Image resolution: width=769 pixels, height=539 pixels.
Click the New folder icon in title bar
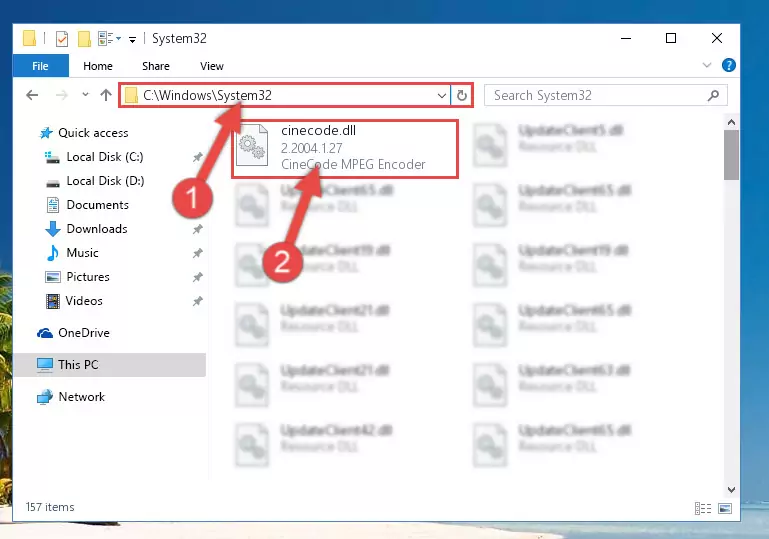[x=84, y=38]
